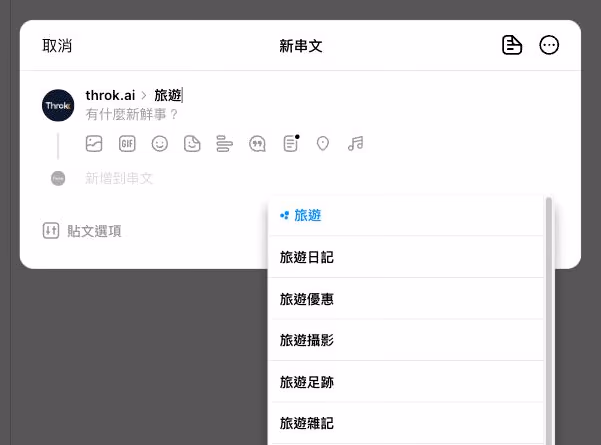This screenshot has height=445, width=601.
Task: Click the 貼文選項 sliders icon
Action: pyautogui.click(x=51, y=231)
